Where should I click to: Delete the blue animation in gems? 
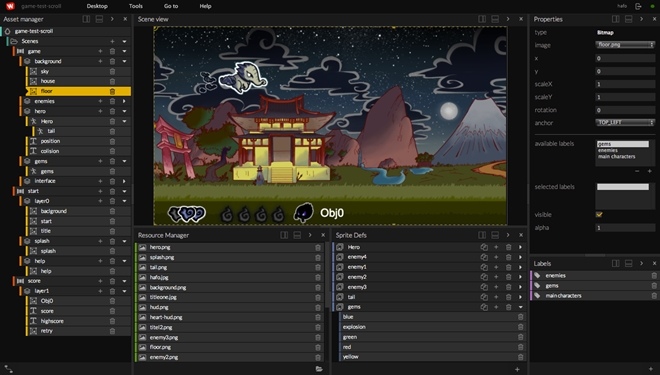coord(520,317)
